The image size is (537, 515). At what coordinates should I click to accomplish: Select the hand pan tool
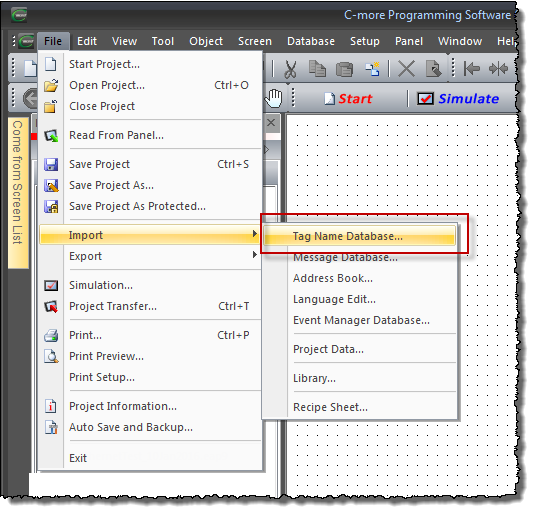(274, 98)
